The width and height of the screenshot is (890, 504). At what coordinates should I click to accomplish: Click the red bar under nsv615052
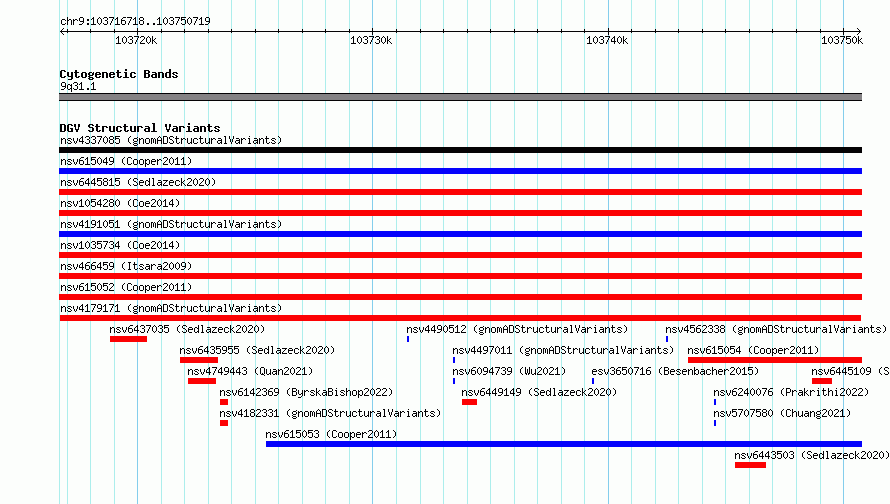coord(460,297)
